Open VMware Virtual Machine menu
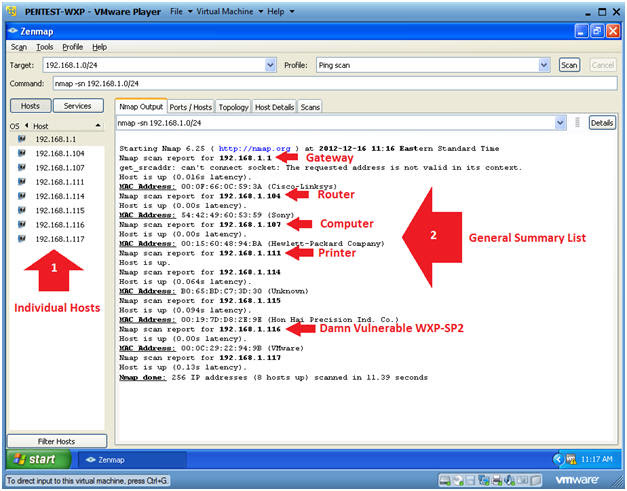The height and width of the screenshot is (491, 627). coord(230,12)
